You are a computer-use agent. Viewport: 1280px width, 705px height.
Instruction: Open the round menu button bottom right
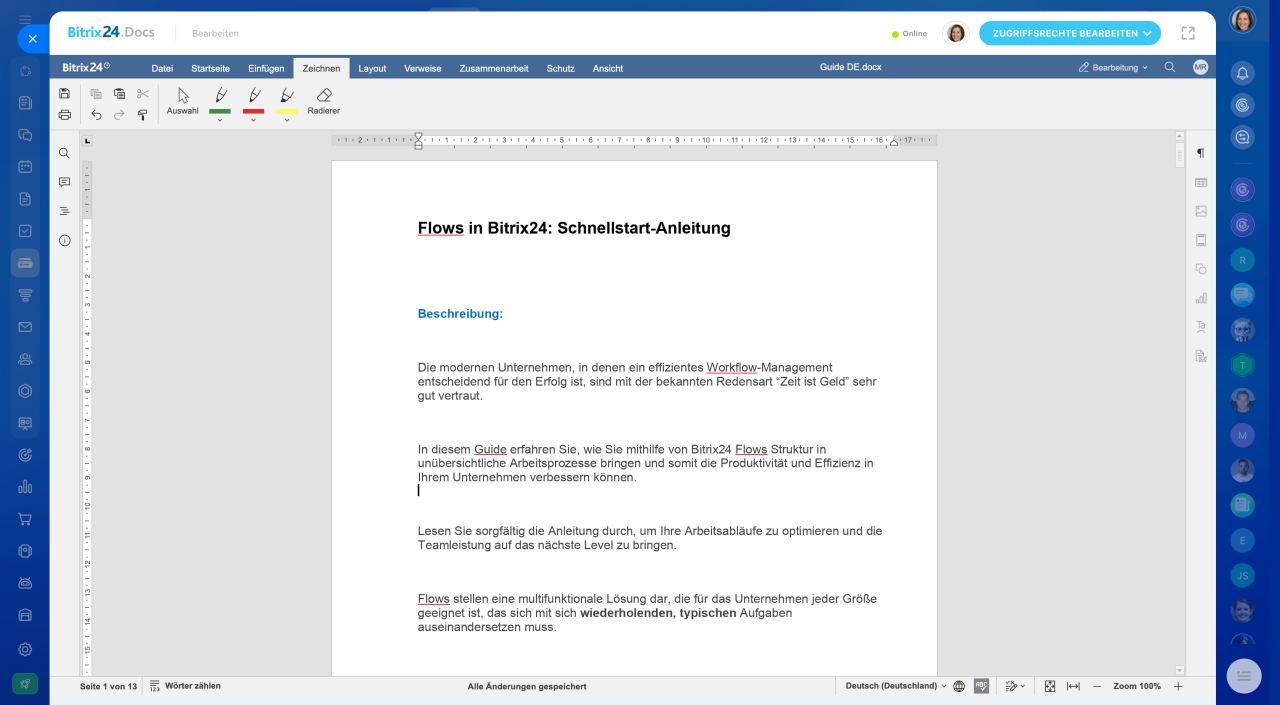pos(1244,676)
